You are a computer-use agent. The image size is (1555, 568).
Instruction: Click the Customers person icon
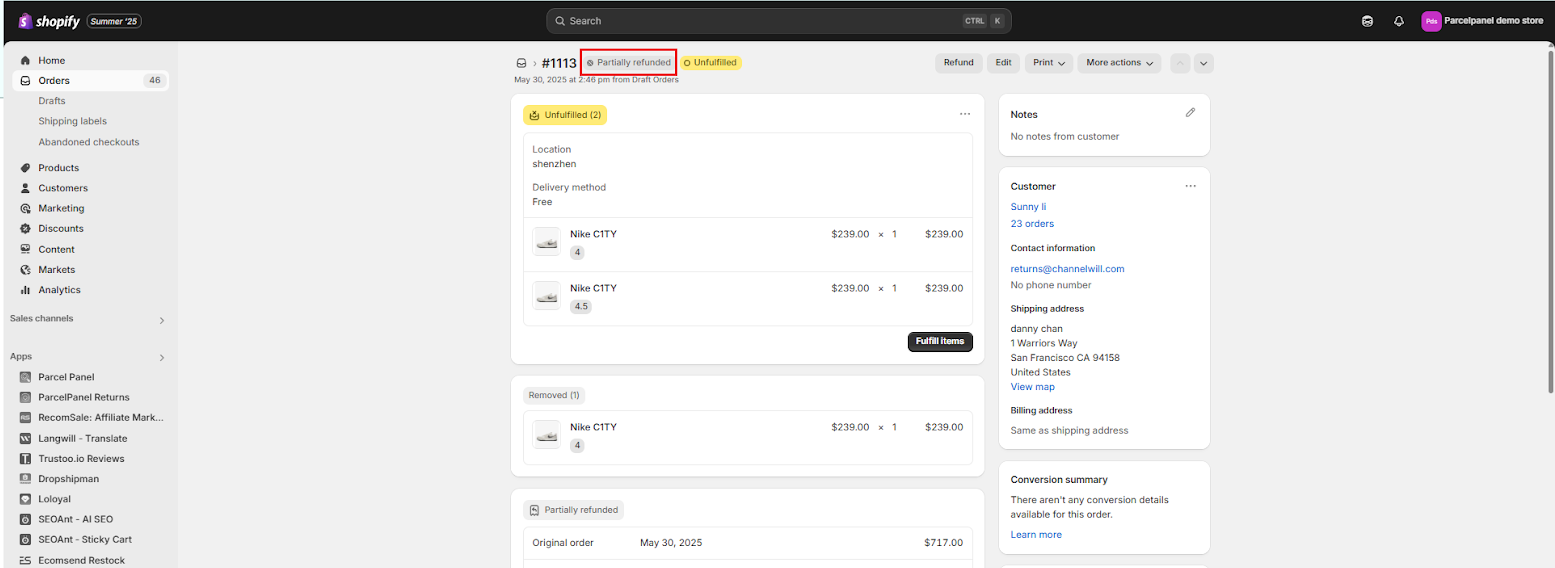(25, 188)
